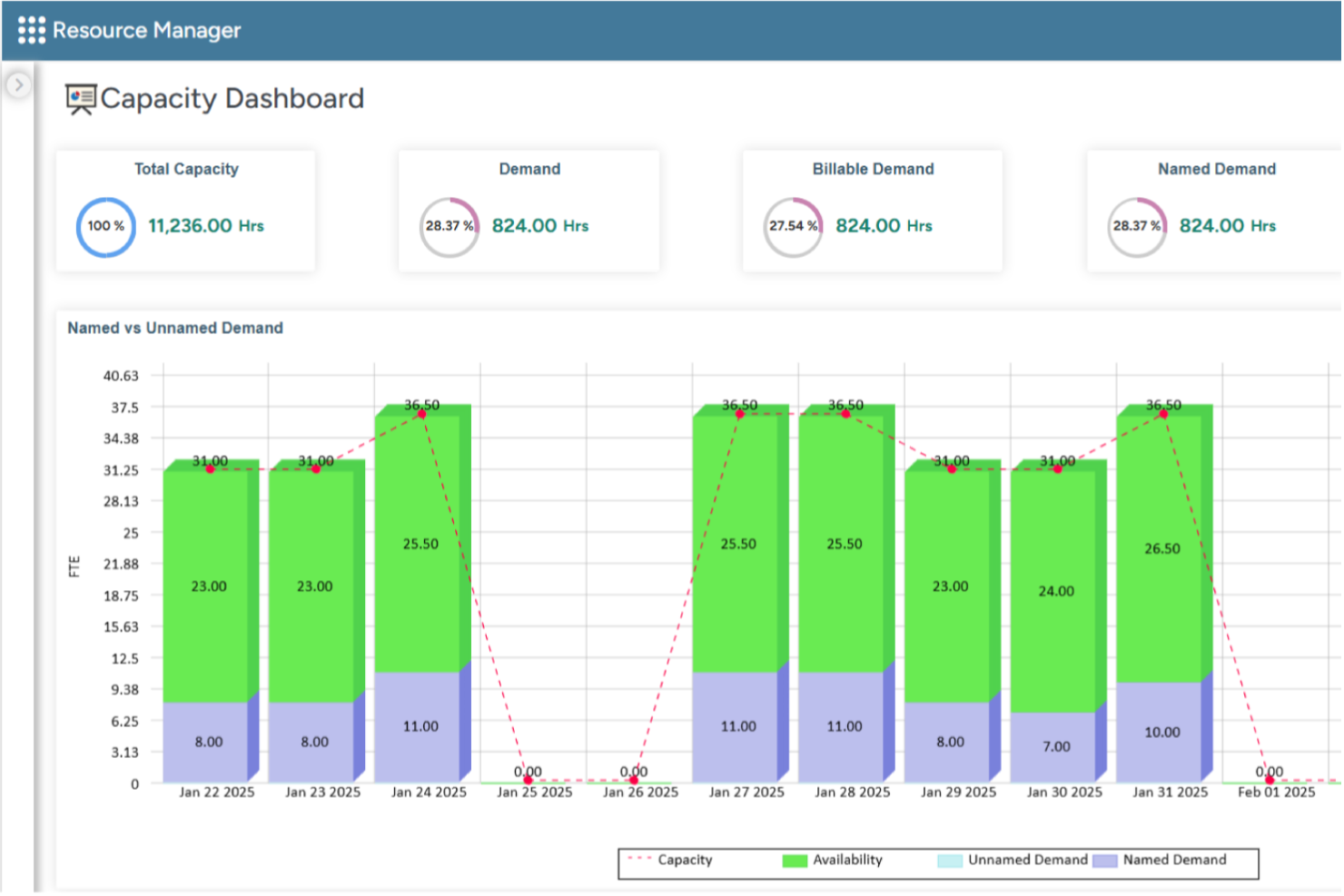Click the 100 % Total Capacity ring
This screenshot has width=1344, height=896.
coord(106,227)
